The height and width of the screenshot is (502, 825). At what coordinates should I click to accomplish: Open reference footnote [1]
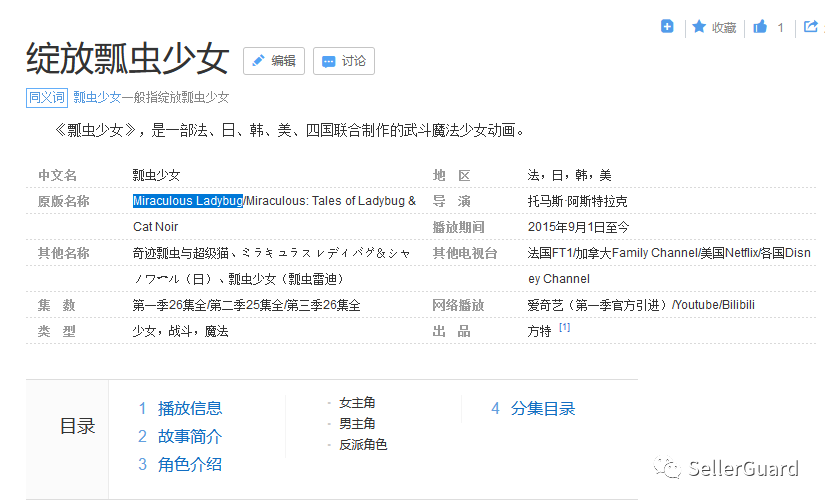point(564,327)
